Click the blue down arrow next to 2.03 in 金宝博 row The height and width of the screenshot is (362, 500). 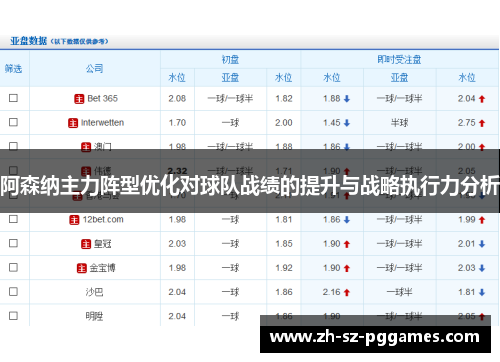(482, 268)
